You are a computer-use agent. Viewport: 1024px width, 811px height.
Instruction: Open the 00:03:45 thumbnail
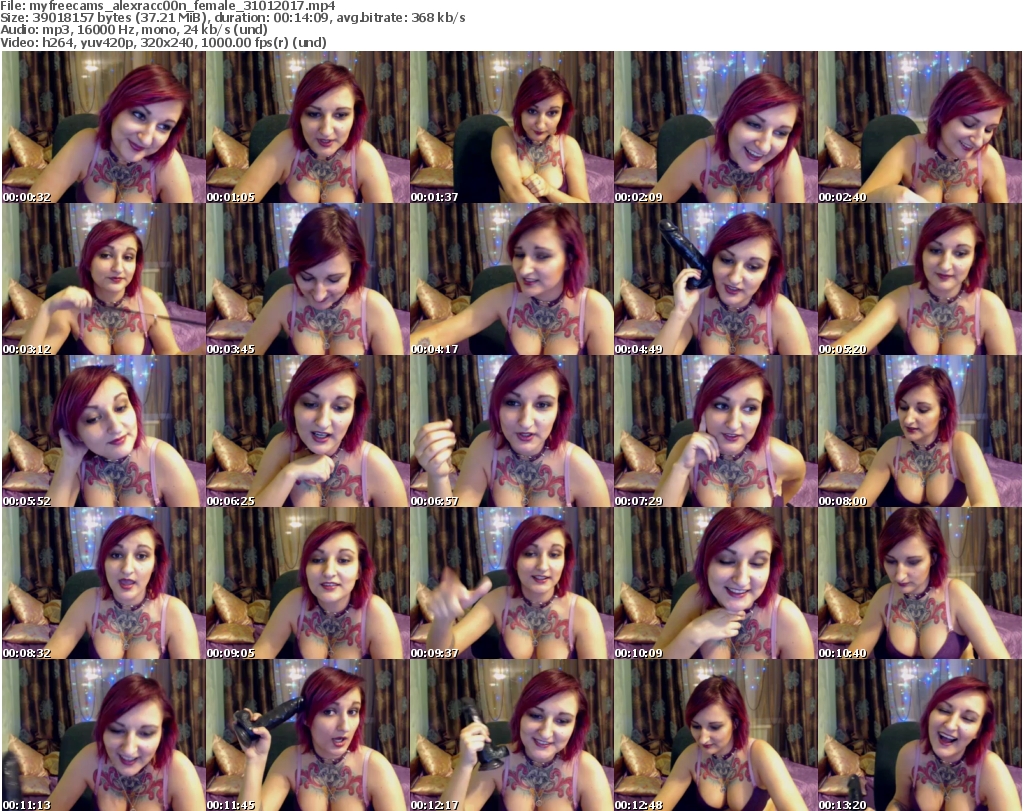click(x=307, y=279)
